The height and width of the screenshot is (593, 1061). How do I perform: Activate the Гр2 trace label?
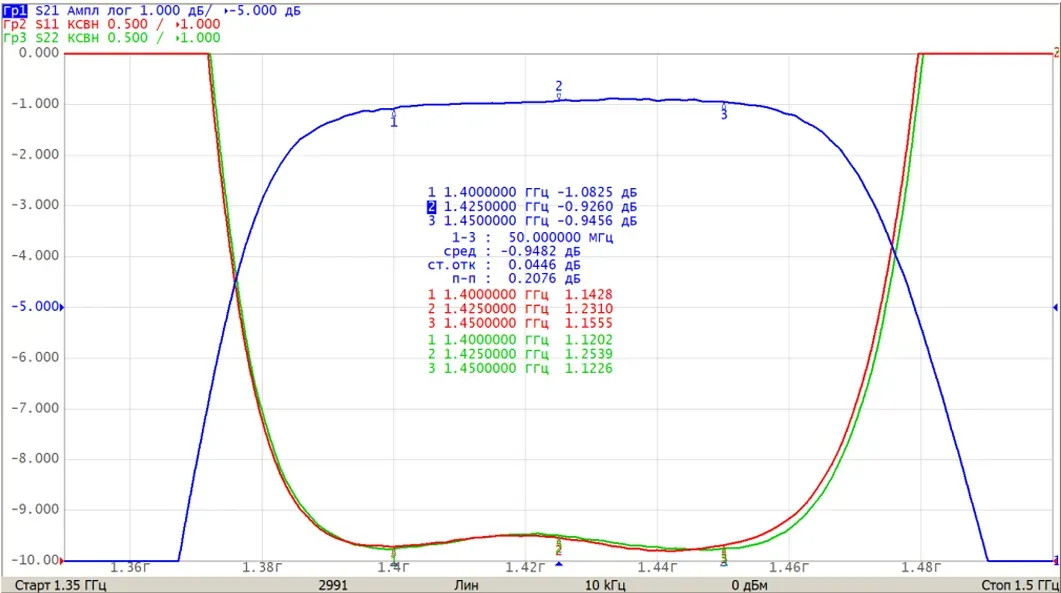click(x=15, y=24)
